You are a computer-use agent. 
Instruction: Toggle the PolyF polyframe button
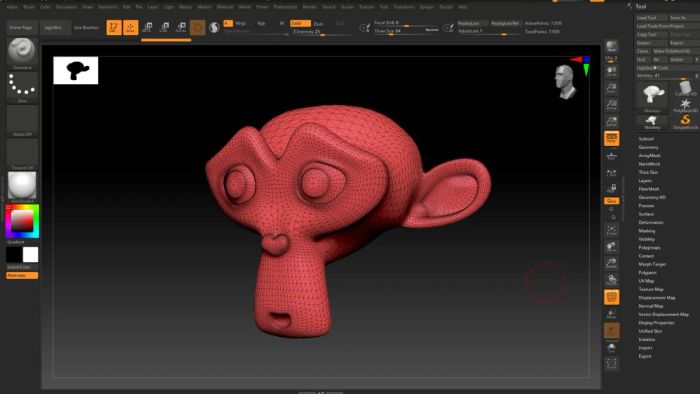(x=612, y=297)
